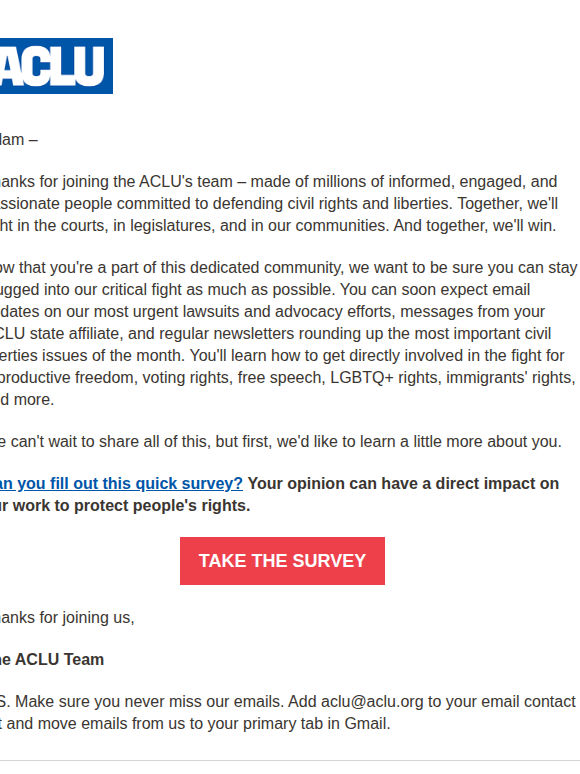
Task: Click the words 'ACLU's team' in first paragraph
Action: pyautogui.click(x=186, y=182)
